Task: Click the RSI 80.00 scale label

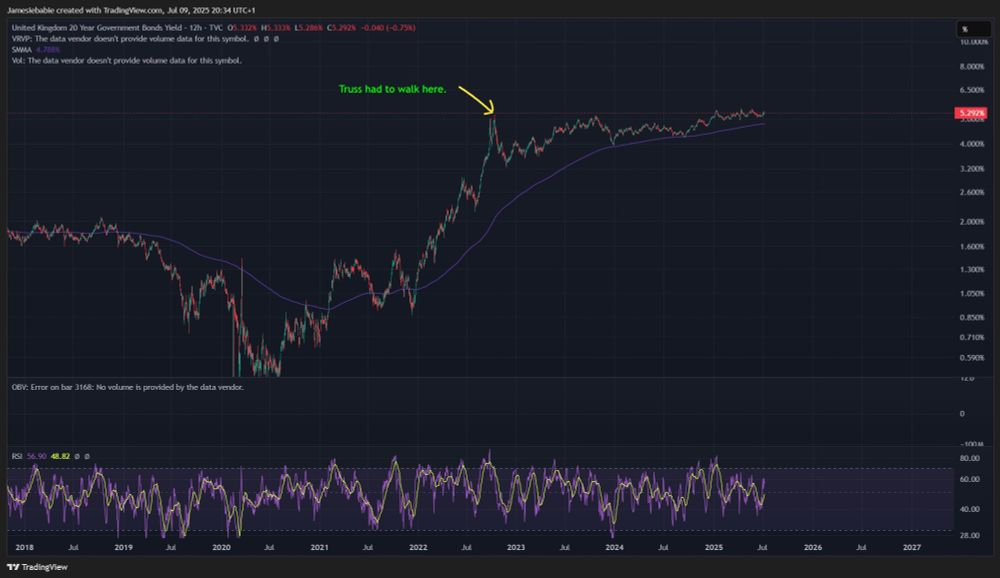Action: tap(971, 458)
